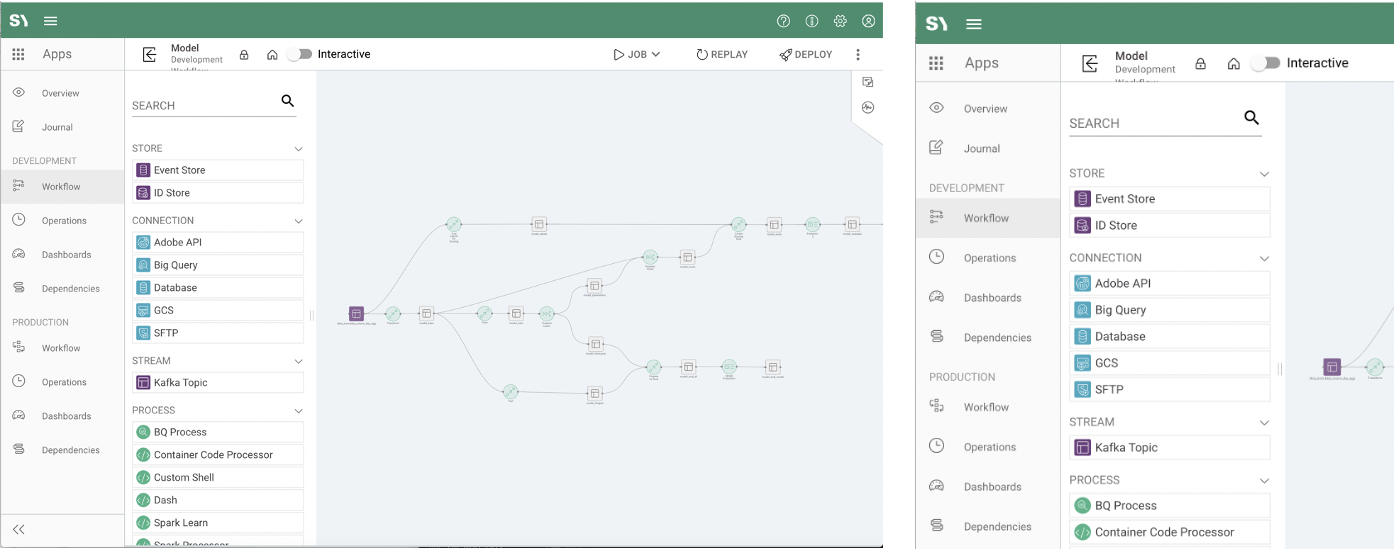Open settings gear in the green header
1396x552 pixels.
[x=840, y=21]
